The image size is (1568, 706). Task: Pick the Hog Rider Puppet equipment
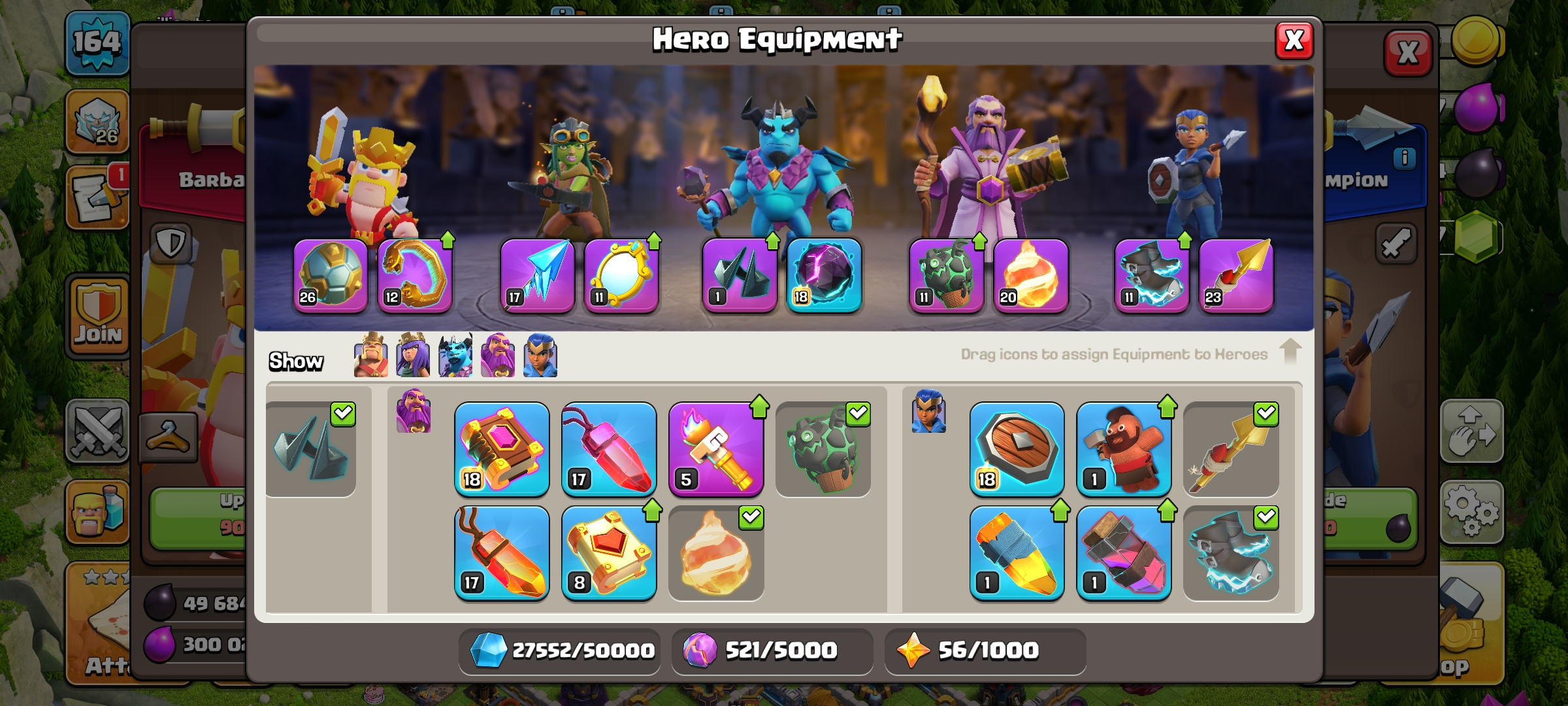click(x=1124, y=449)
